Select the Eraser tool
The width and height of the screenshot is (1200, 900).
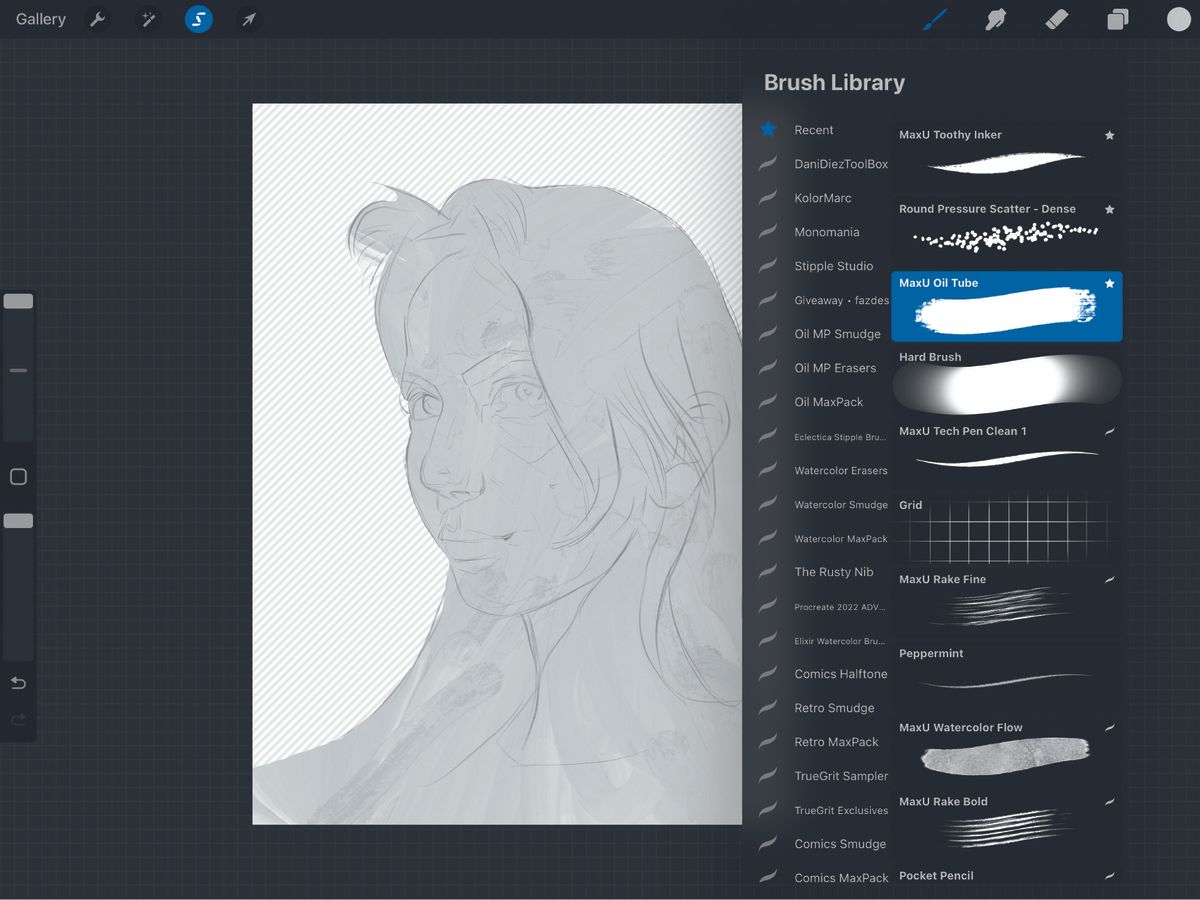[1056, 19]
